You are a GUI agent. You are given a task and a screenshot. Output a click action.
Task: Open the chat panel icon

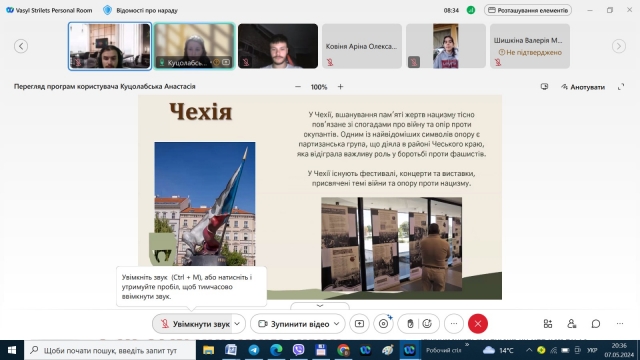tap(596, 324)
